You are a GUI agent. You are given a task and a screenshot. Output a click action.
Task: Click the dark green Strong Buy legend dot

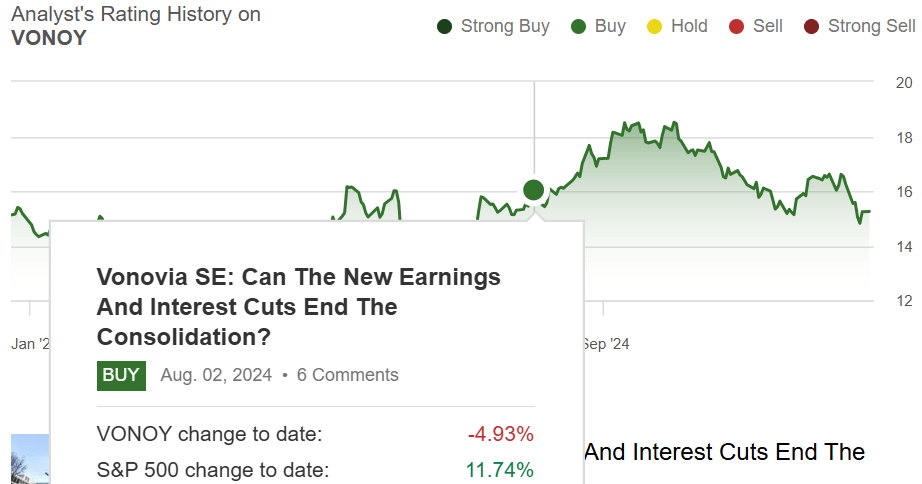445,26
